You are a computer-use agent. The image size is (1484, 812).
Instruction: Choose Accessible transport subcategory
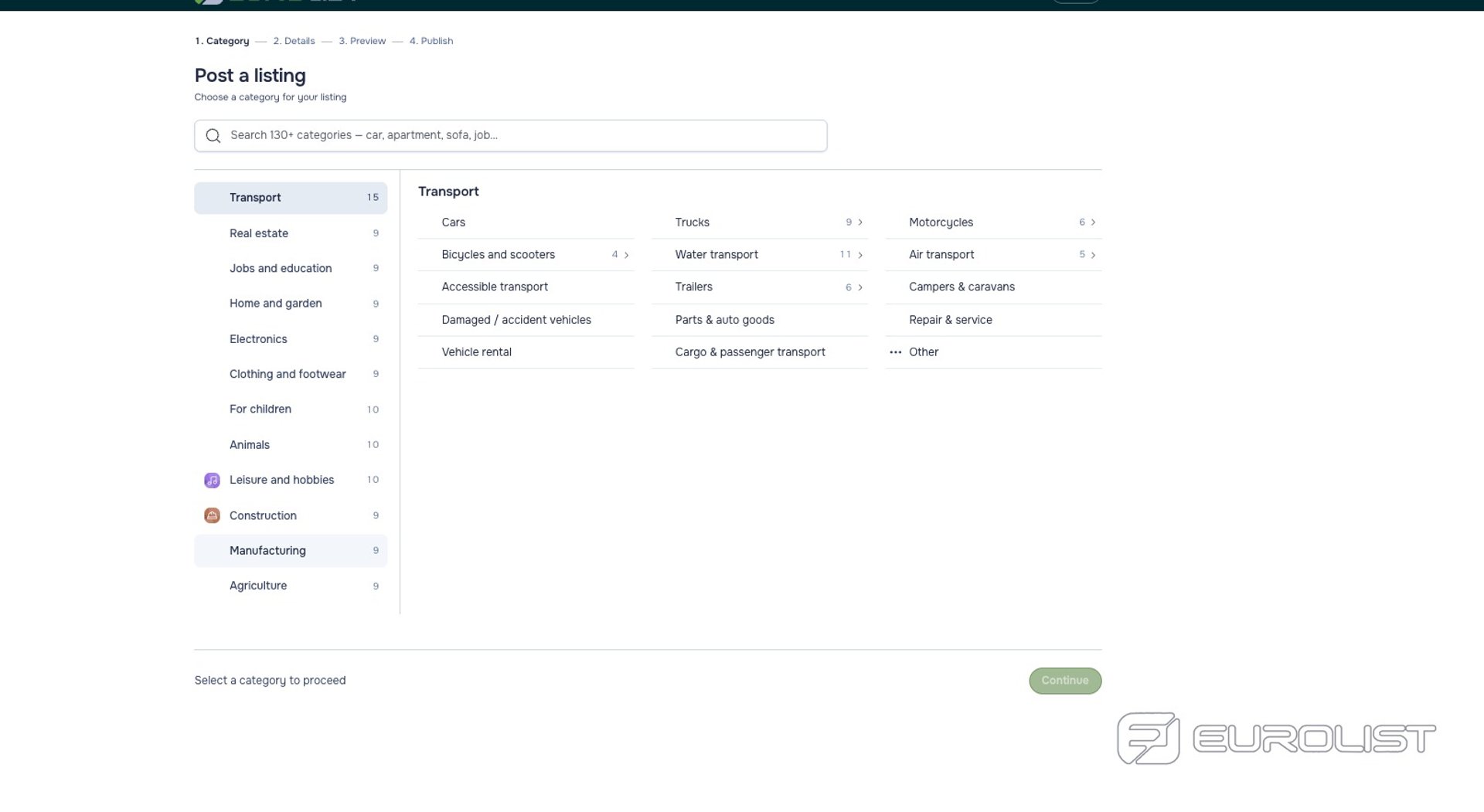click(x=526, y=287)
